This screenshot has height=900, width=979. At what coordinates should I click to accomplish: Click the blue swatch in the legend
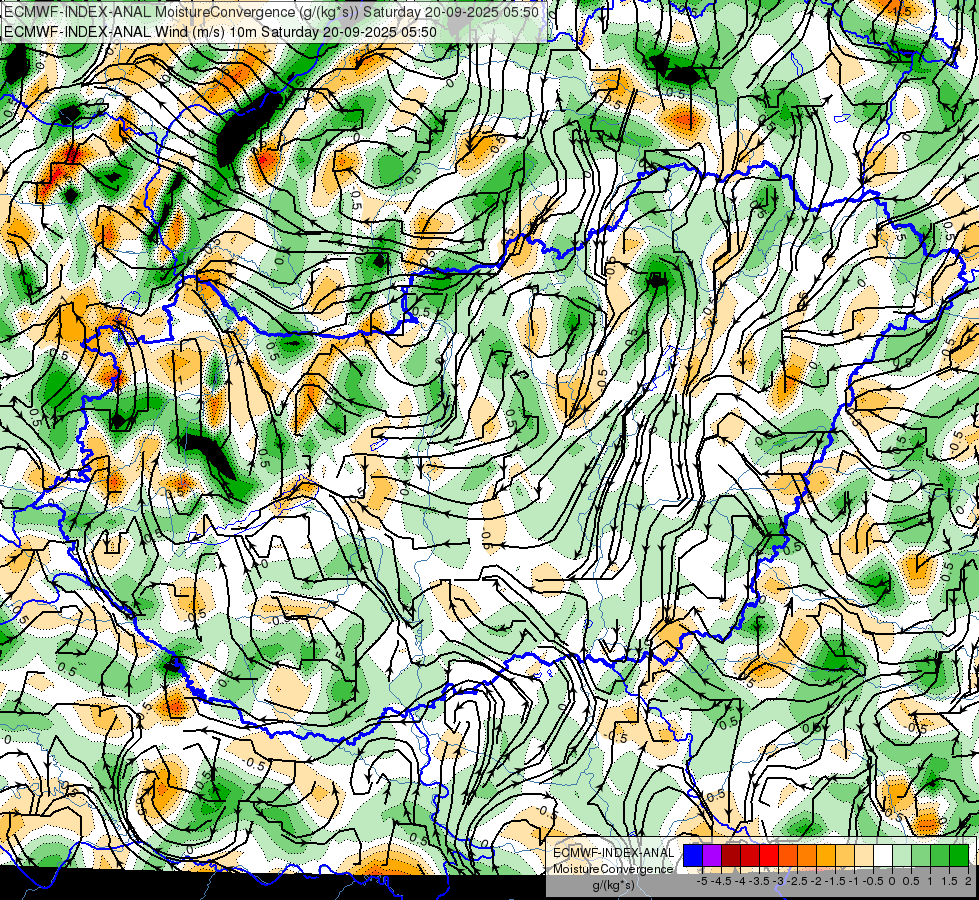point(693,856)
